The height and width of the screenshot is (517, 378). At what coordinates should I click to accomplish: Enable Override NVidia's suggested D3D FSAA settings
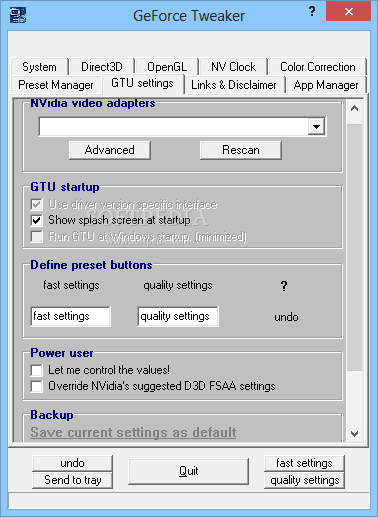point(37,386)
